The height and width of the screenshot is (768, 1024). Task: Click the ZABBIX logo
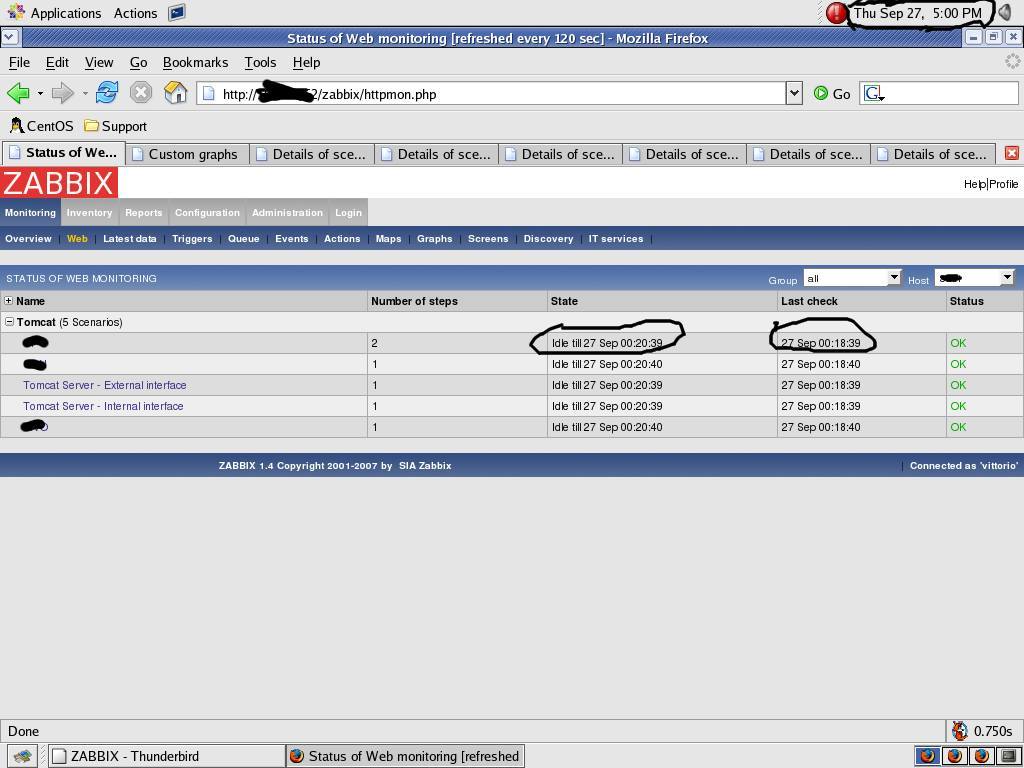point(59,182)
